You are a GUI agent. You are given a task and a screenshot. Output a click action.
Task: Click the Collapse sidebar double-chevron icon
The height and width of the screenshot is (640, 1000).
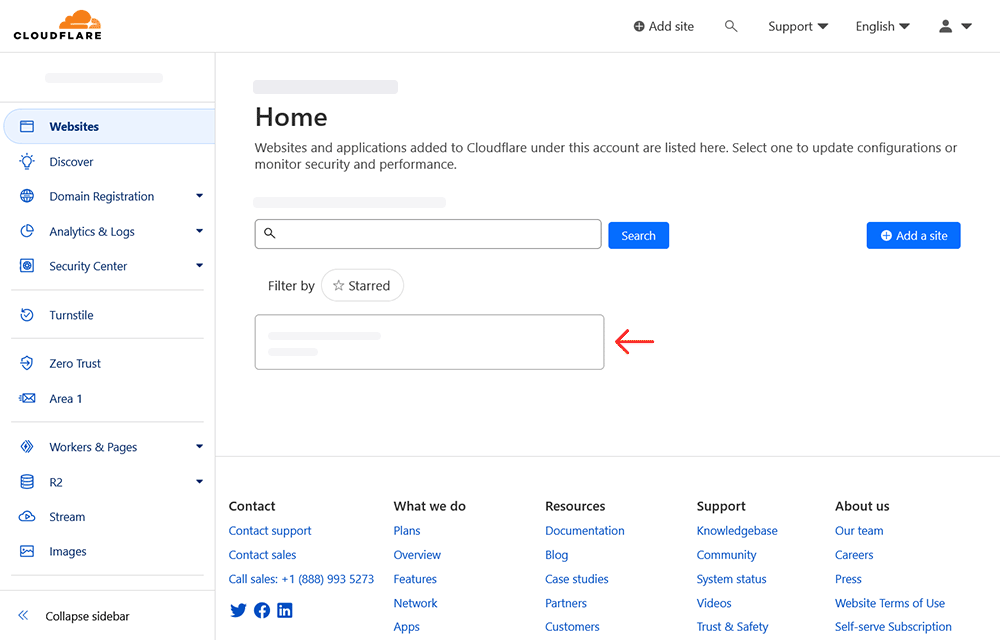click(24, 615)
